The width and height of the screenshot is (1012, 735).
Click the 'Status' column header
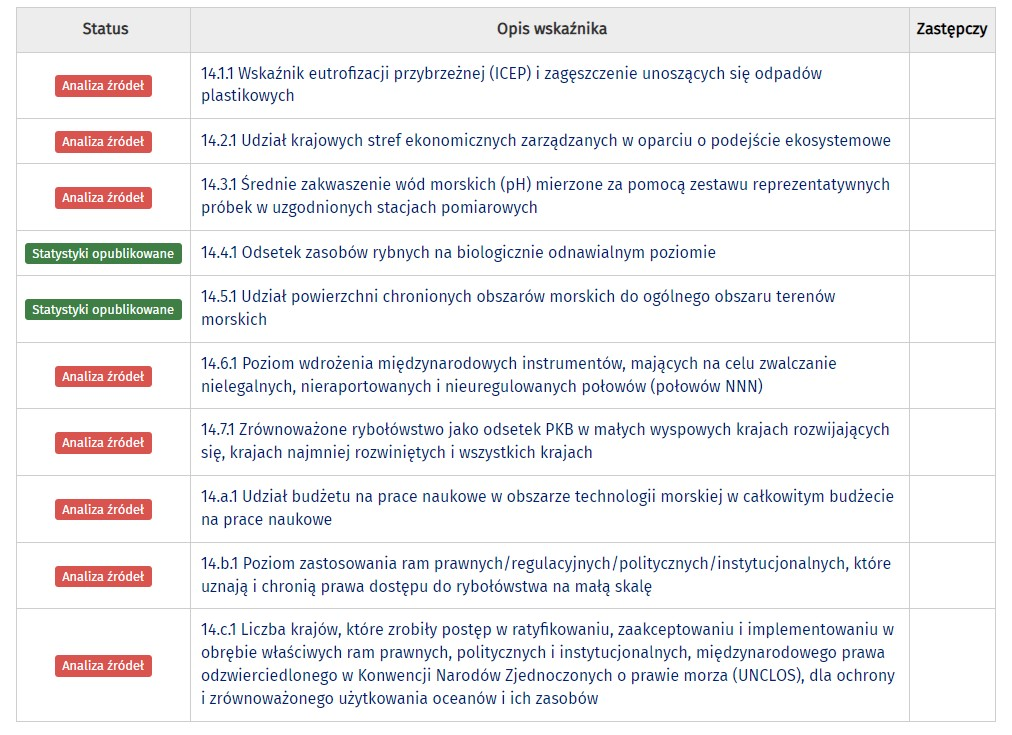click(105, 29)
